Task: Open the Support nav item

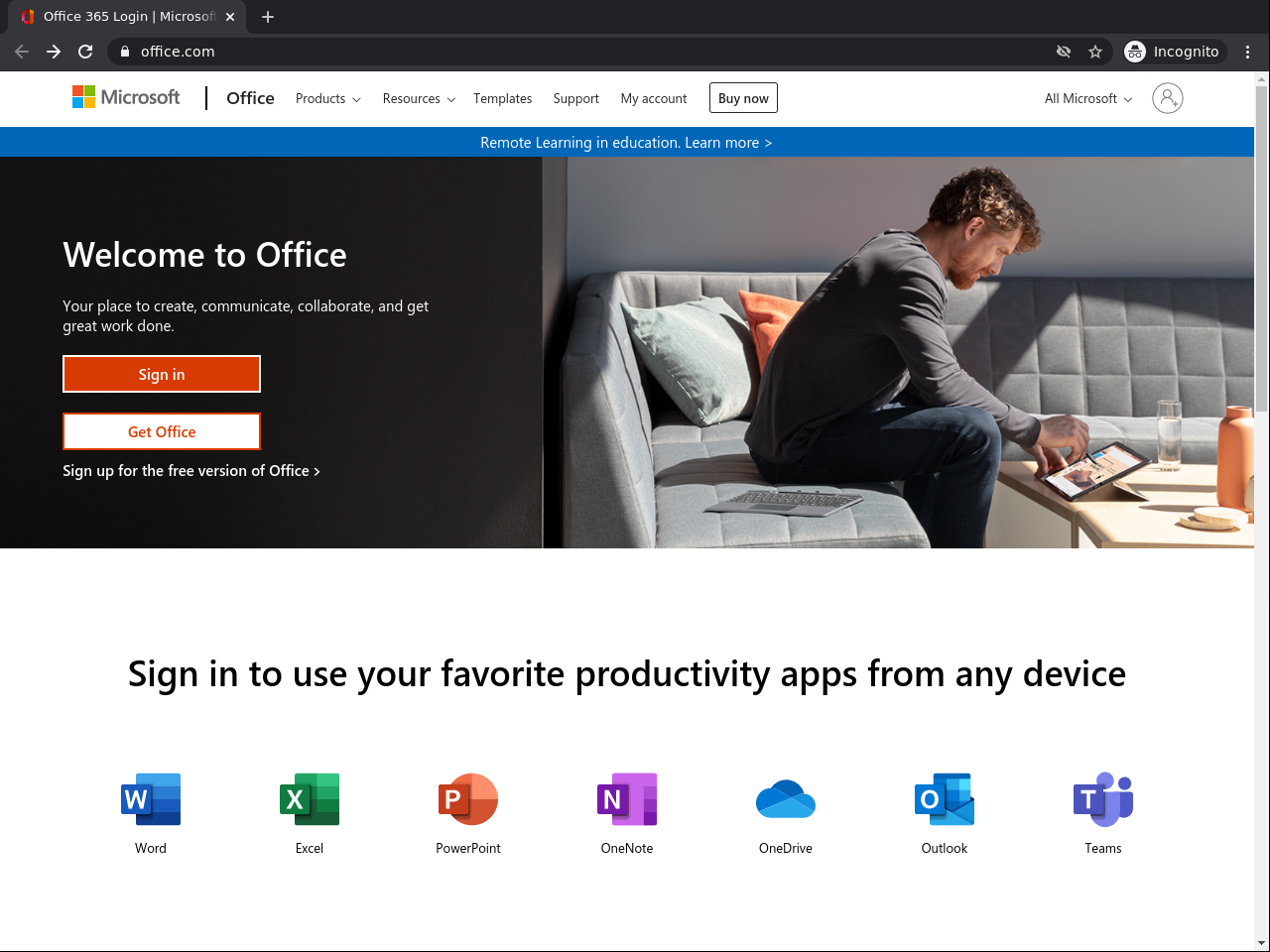Action: (576, 99)
